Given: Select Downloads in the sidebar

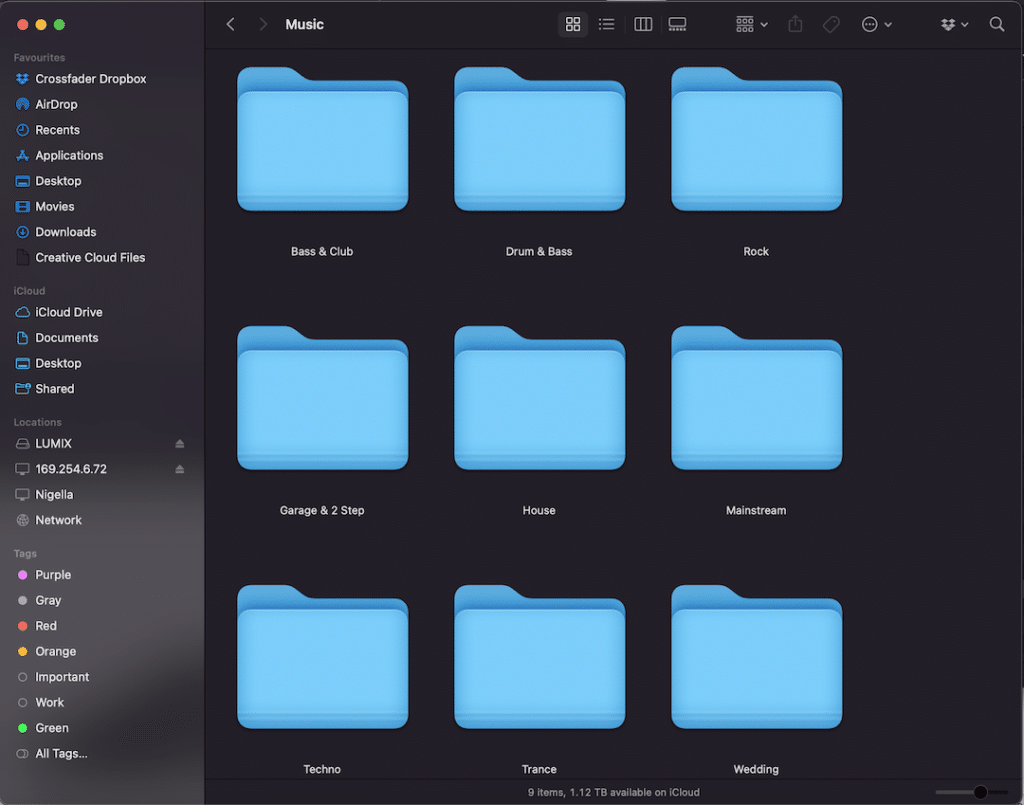Looking at the screenshot, I should tap(66, 232).
